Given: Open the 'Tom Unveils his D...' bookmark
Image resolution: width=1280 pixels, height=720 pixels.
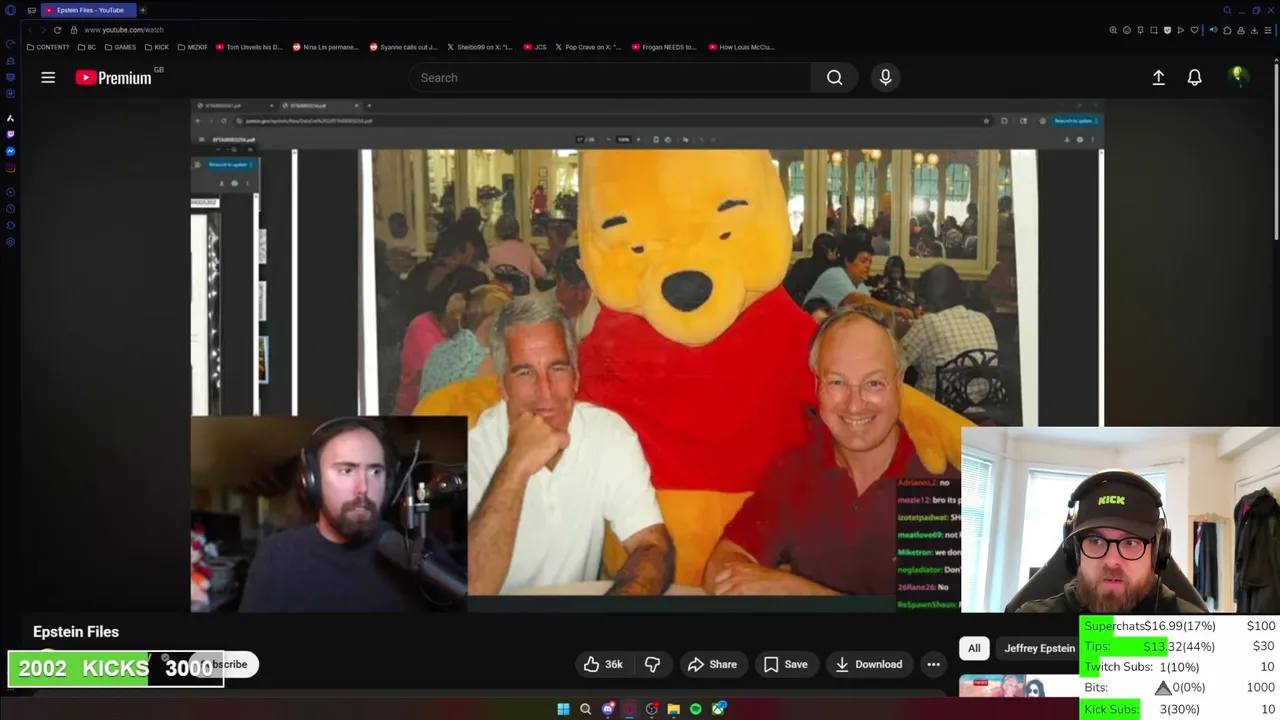Looking at the screenshot, I should pyautogui.click(x=248, y=47).
